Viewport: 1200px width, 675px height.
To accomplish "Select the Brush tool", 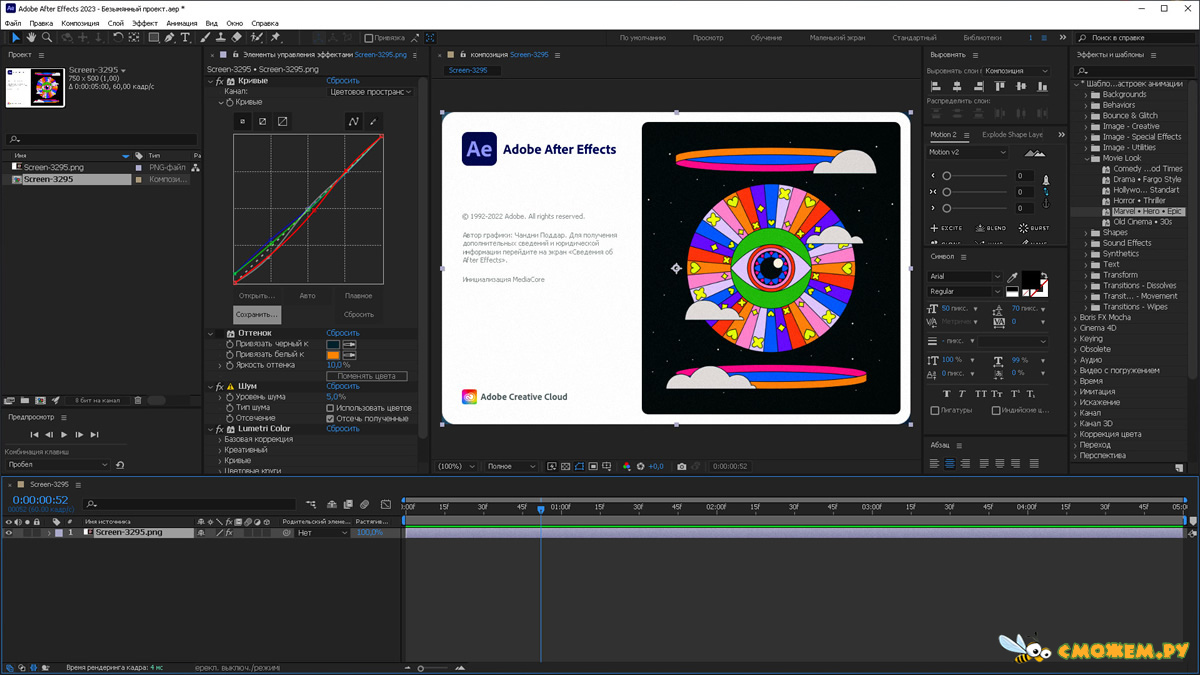I will coord(206,38).
